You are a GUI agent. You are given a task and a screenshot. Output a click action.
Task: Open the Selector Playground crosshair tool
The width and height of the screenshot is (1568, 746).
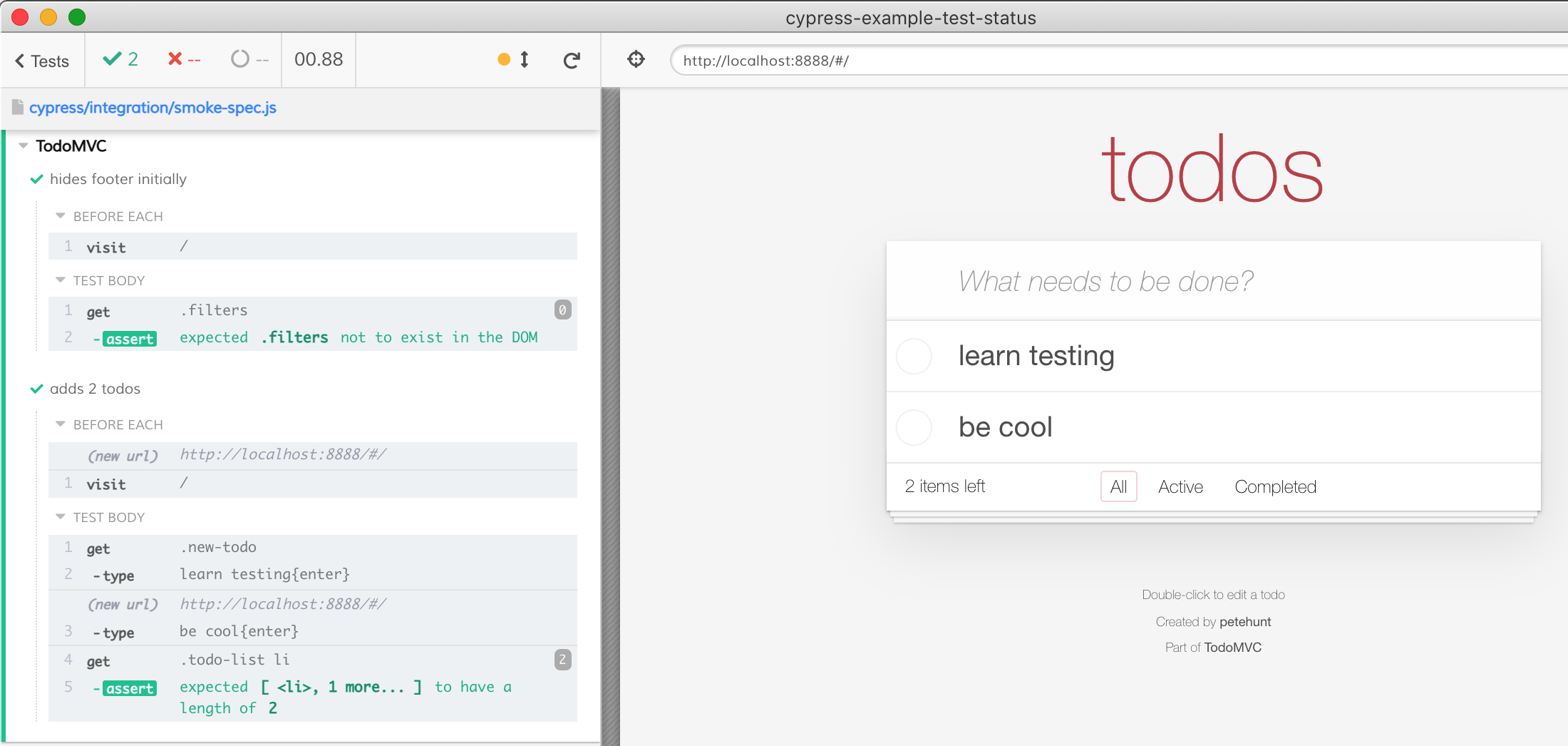[634, 59]
